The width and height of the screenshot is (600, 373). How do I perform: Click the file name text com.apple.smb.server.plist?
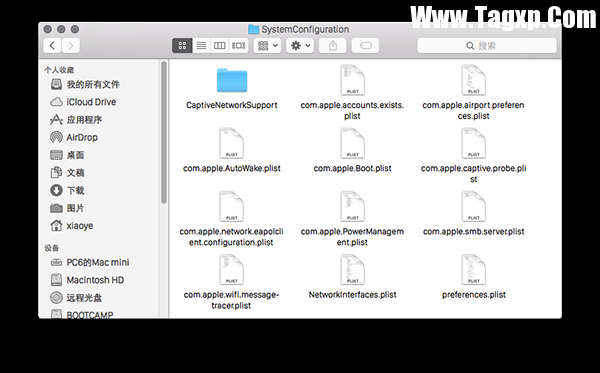coord(473,231)
